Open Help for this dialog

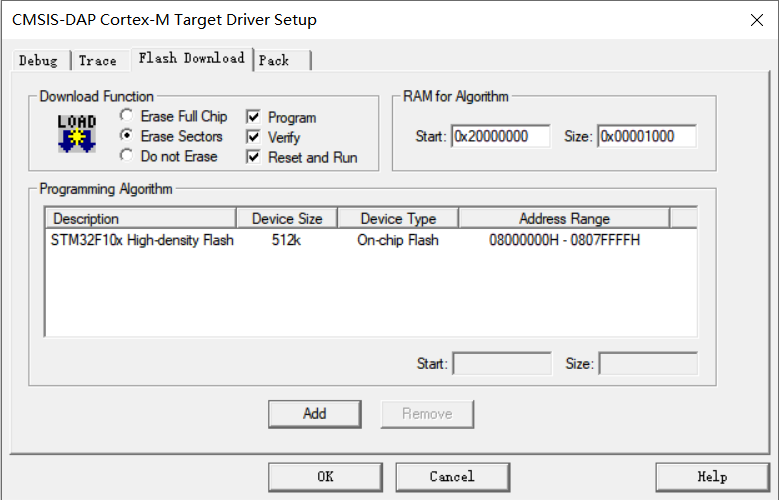click(x=712, y=477)
